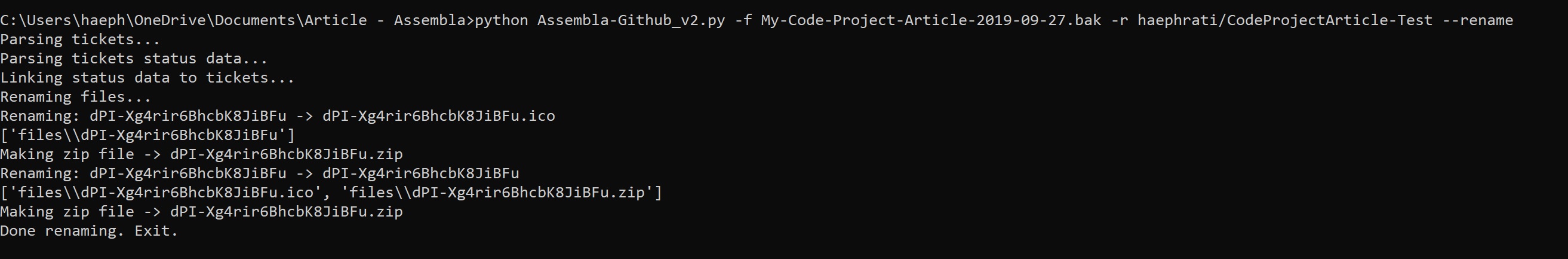This screenshot has height=259, width=1568.
Task: Click the dPI-Xg4rir6BhcbK8JiBFu.ico renamed filename
Action: [438, 116]
